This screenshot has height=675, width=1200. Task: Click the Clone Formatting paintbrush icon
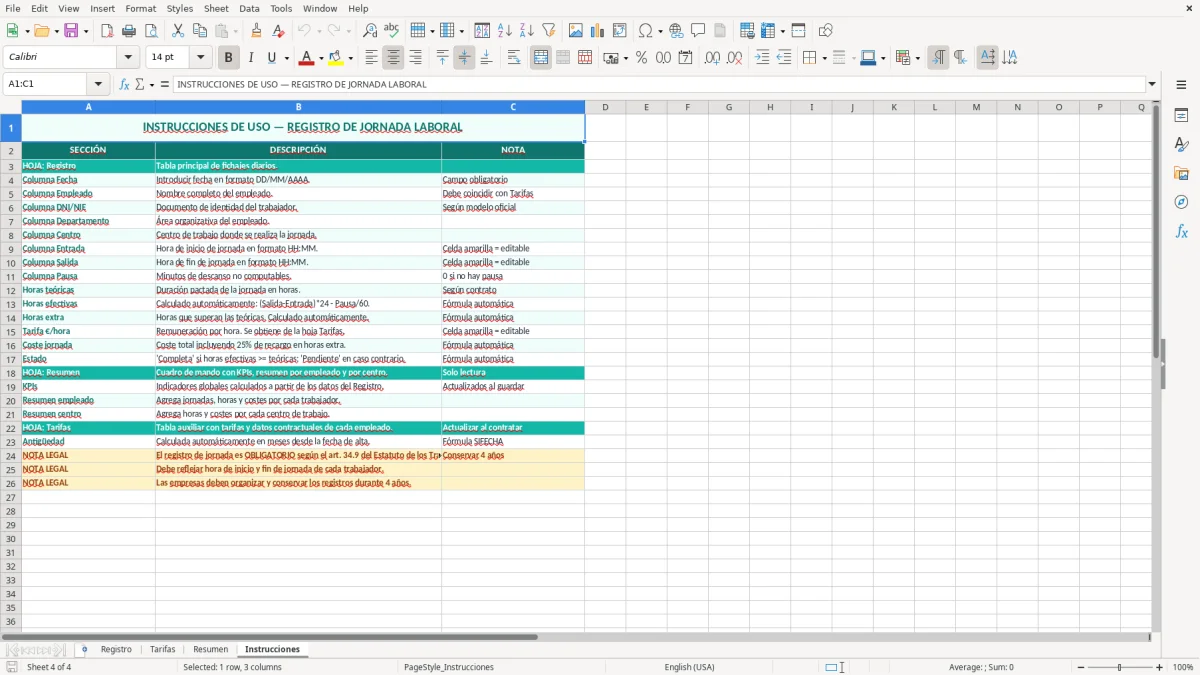pos(256,31)
